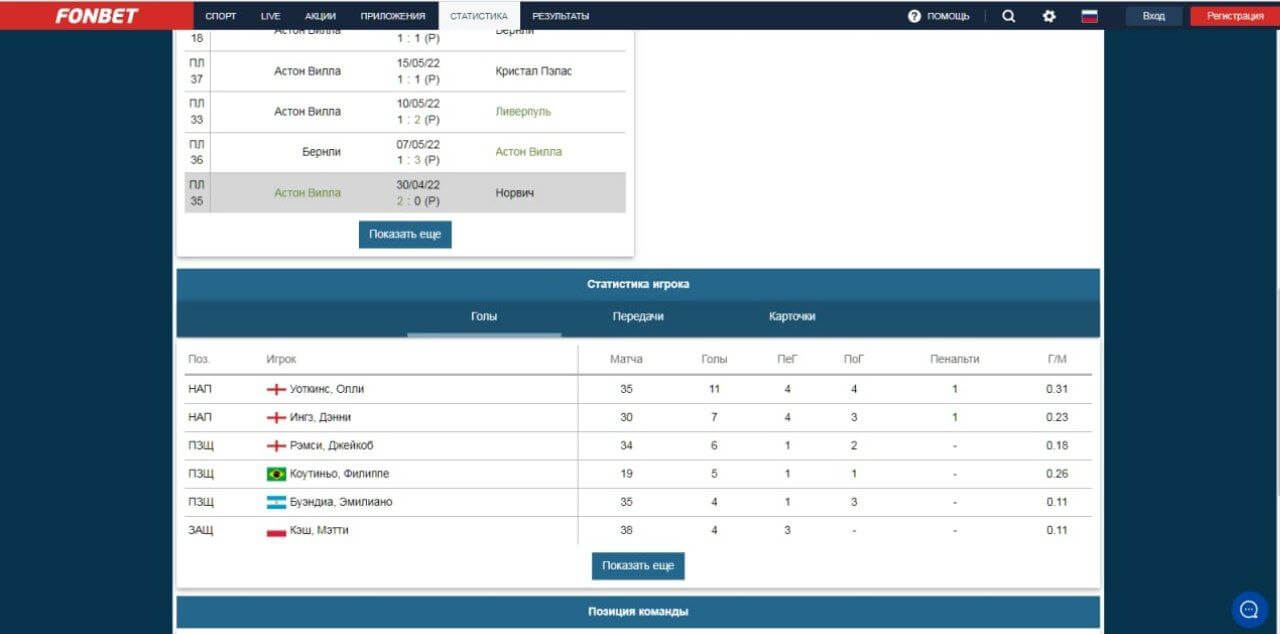Switch to the Передачи tab
This screenshot has width=1280, height=634.
coord(638,316)
